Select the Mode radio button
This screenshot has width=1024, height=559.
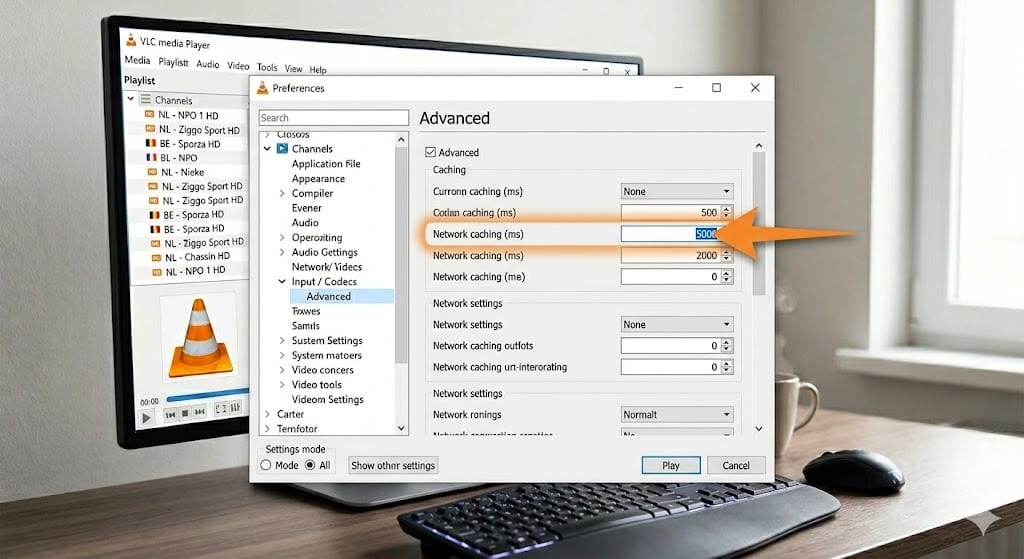click(x=266, y=465)
